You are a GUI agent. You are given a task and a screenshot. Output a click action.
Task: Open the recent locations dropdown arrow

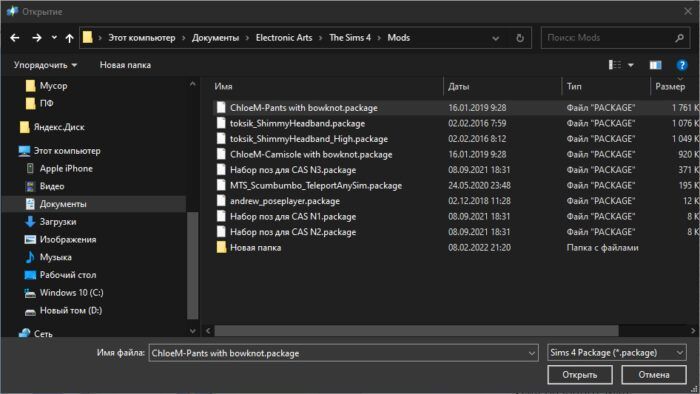pyautogui.click(x=54, y=38)
